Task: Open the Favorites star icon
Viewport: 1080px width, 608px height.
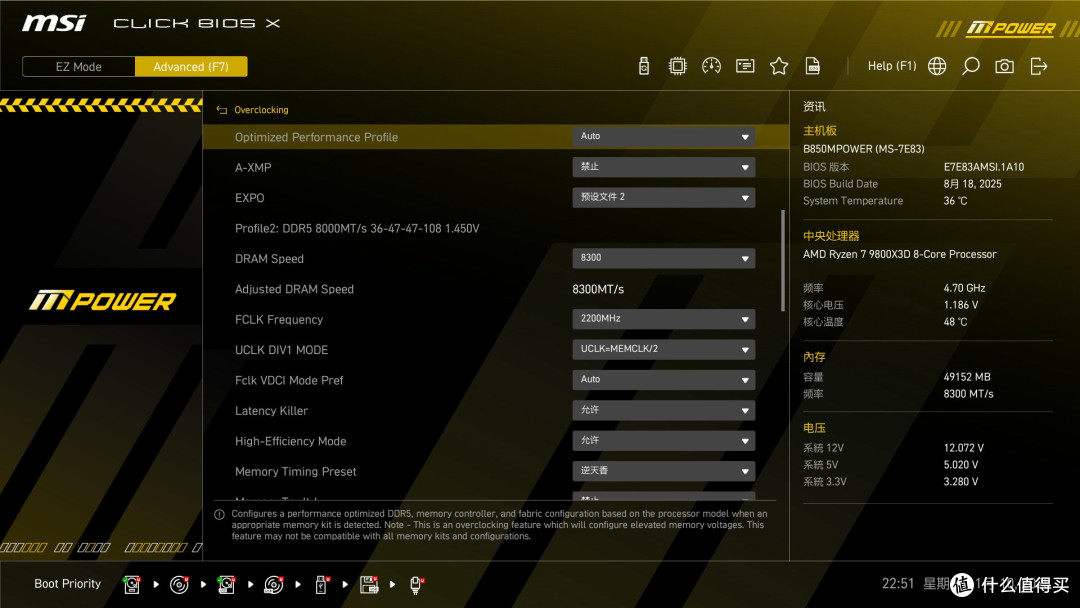Action: coord(779,65)
